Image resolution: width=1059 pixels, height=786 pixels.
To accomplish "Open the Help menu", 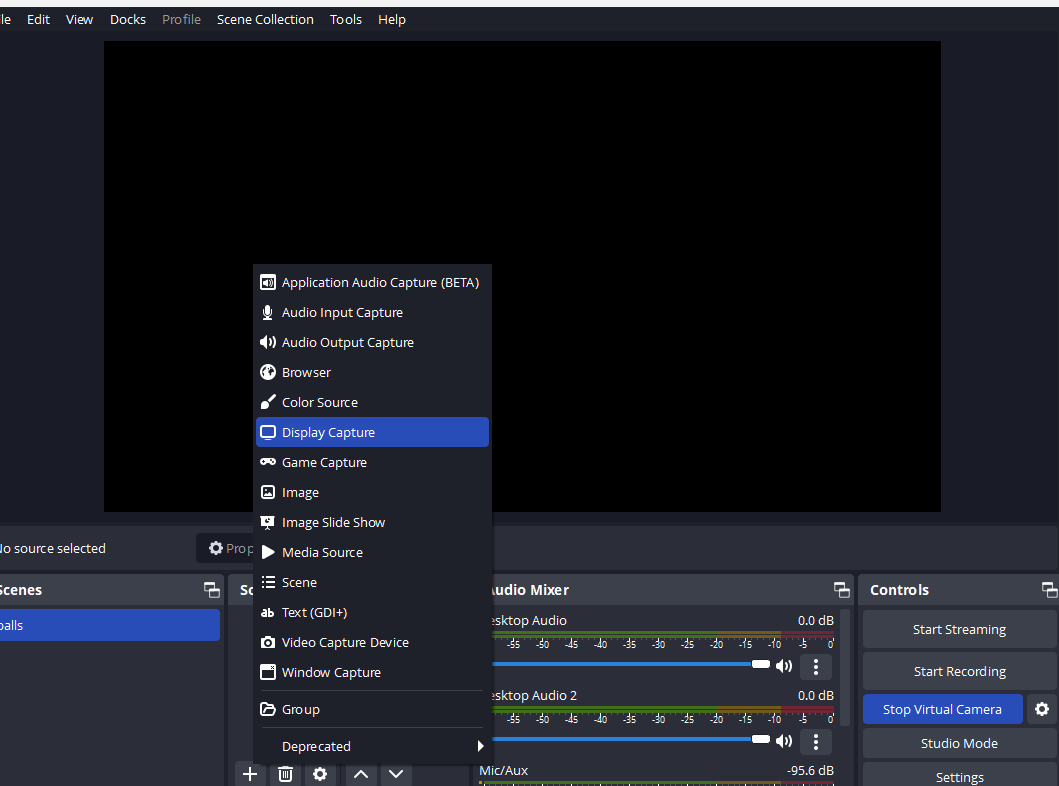I will [392, 20].
